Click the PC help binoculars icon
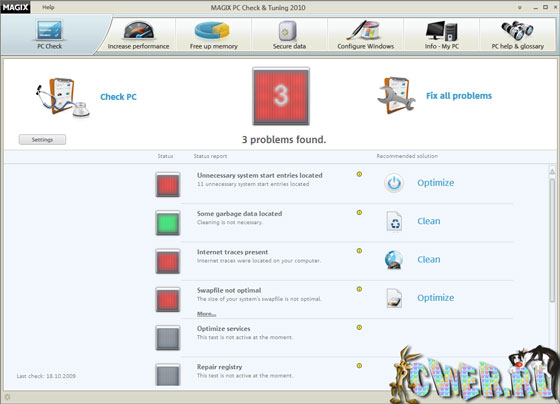560x404 pixels. point(518,30)
